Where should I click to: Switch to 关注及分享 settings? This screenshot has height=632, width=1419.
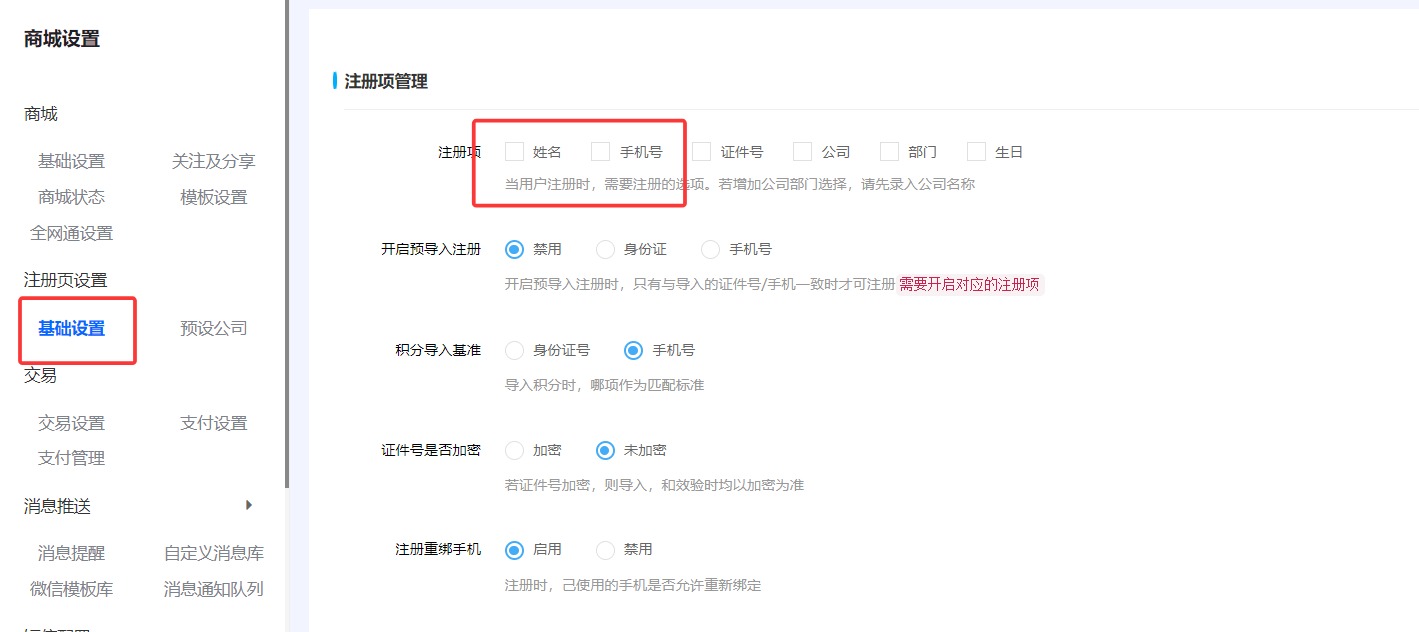pos(212,160)
